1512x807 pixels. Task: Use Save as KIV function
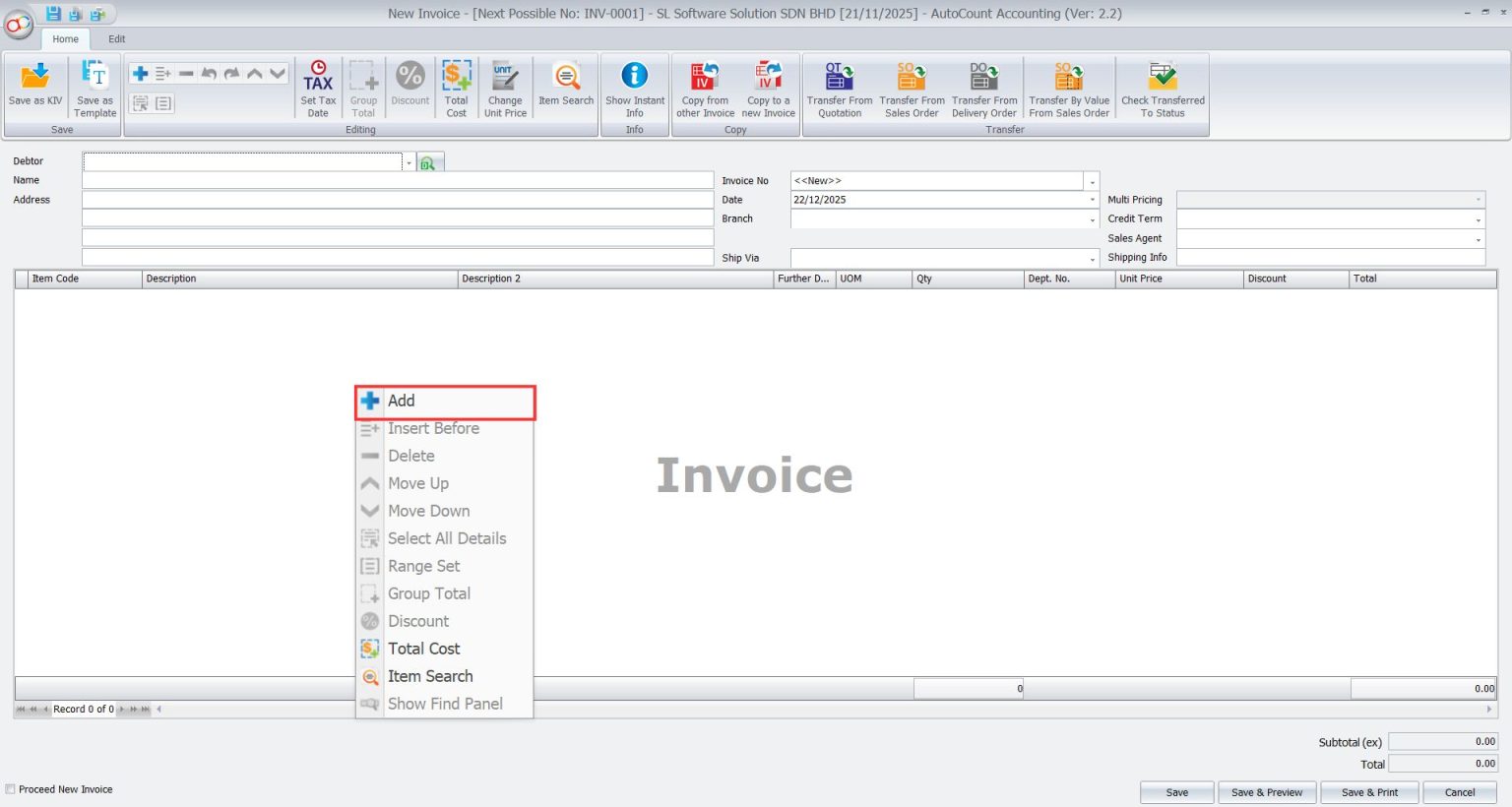tap(35, 87)
